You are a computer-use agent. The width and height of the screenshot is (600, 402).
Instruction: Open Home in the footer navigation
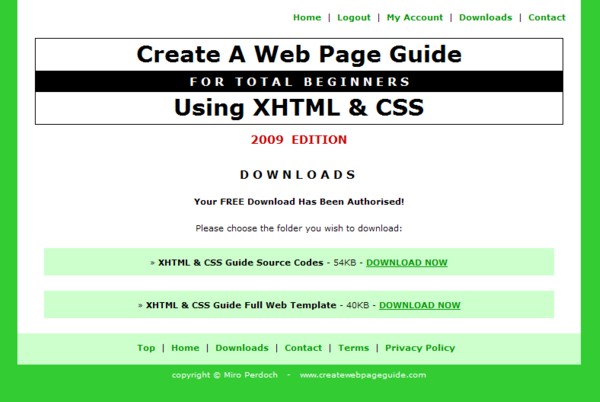pos(185,348)
